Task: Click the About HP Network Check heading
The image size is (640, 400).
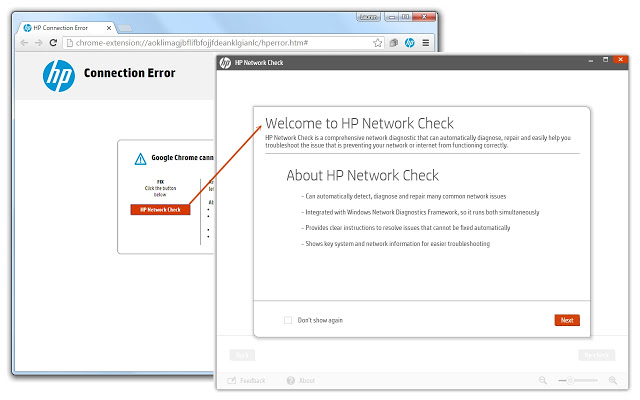Action: point(362,175)
